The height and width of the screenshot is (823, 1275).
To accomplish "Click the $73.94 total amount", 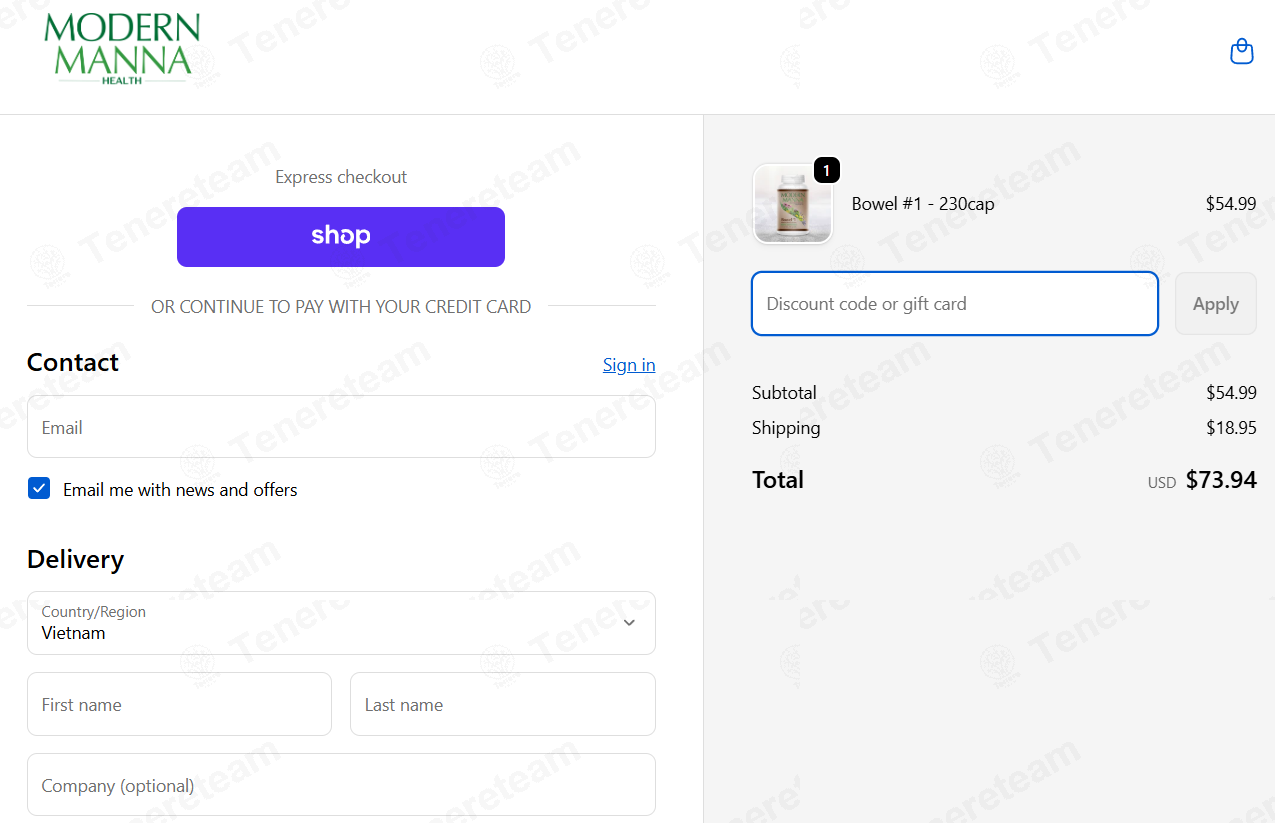I will point(1221,480).
